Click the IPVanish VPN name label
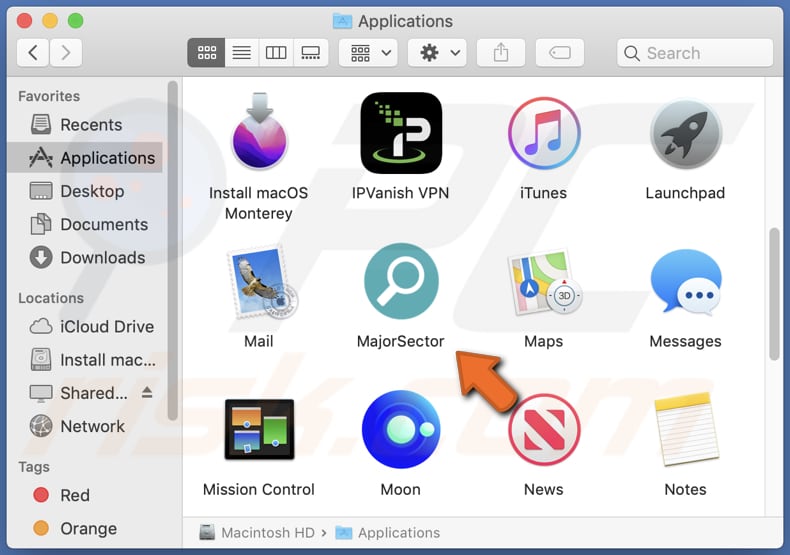790x555 pixels. pos(400,193)
